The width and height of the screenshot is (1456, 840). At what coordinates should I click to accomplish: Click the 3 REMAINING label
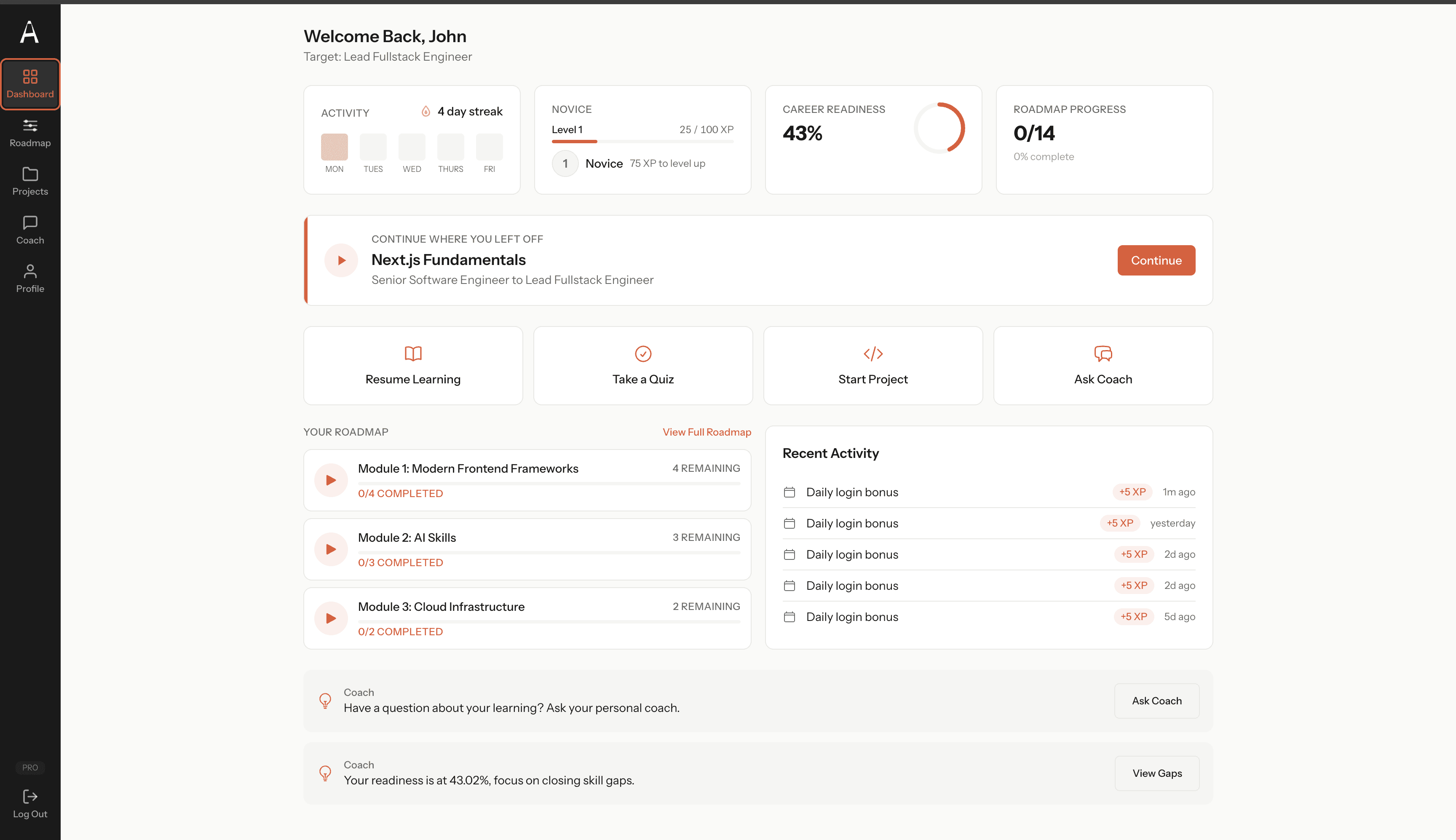point(706,538)
